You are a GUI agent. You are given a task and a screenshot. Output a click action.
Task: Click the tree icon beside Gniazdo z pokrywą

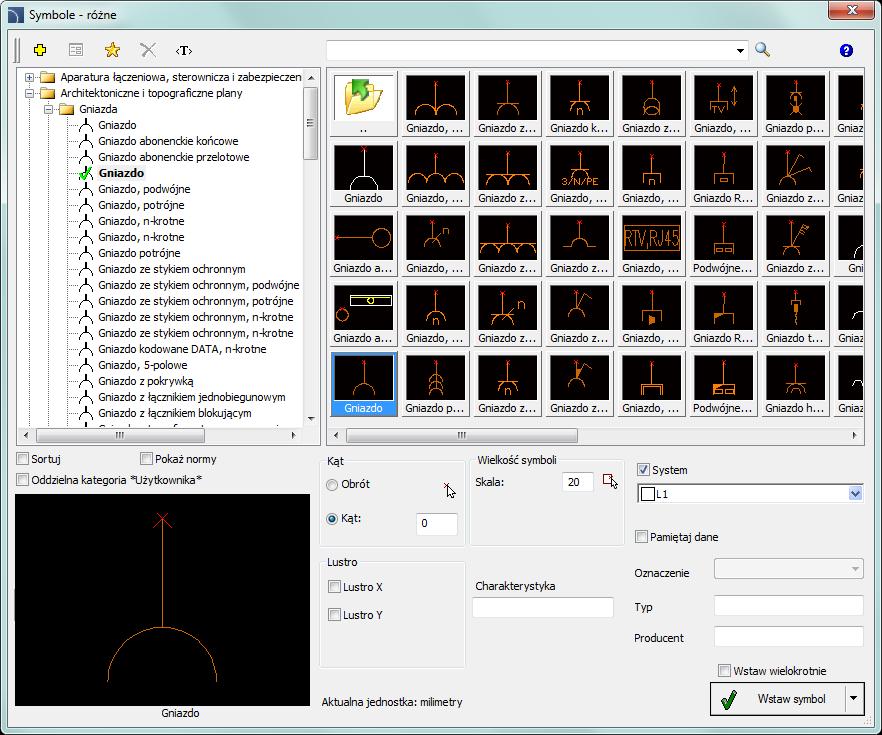tap(86, 381)
